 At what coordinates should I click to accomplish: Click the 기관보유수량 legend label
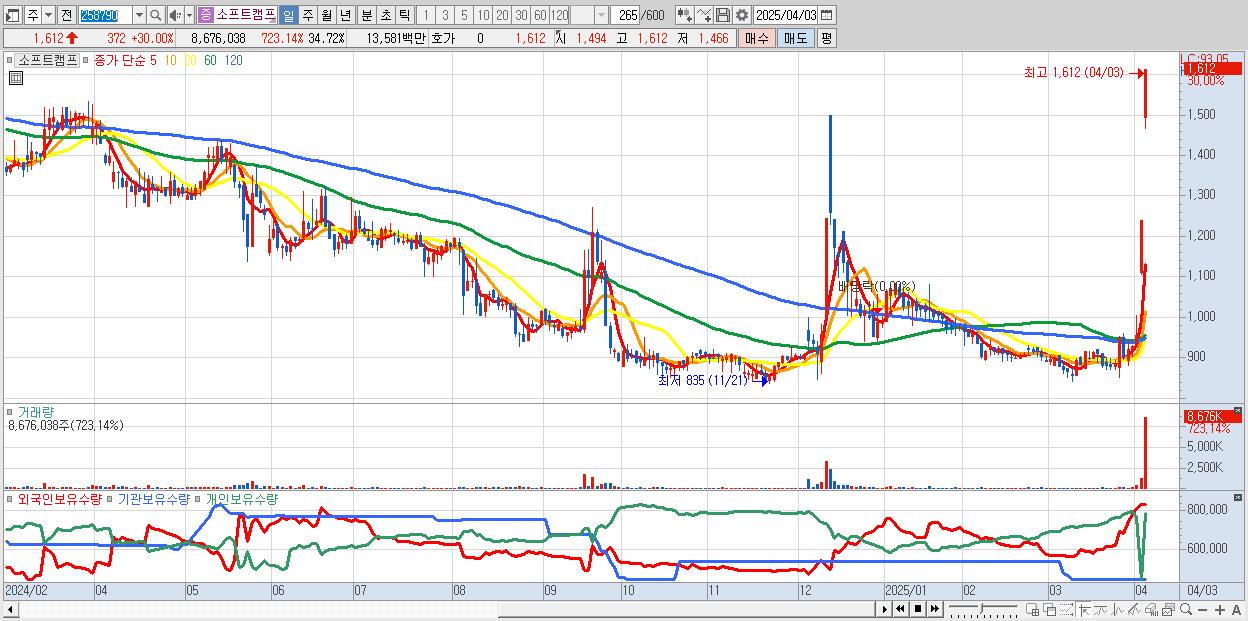[x=154, y=498]
